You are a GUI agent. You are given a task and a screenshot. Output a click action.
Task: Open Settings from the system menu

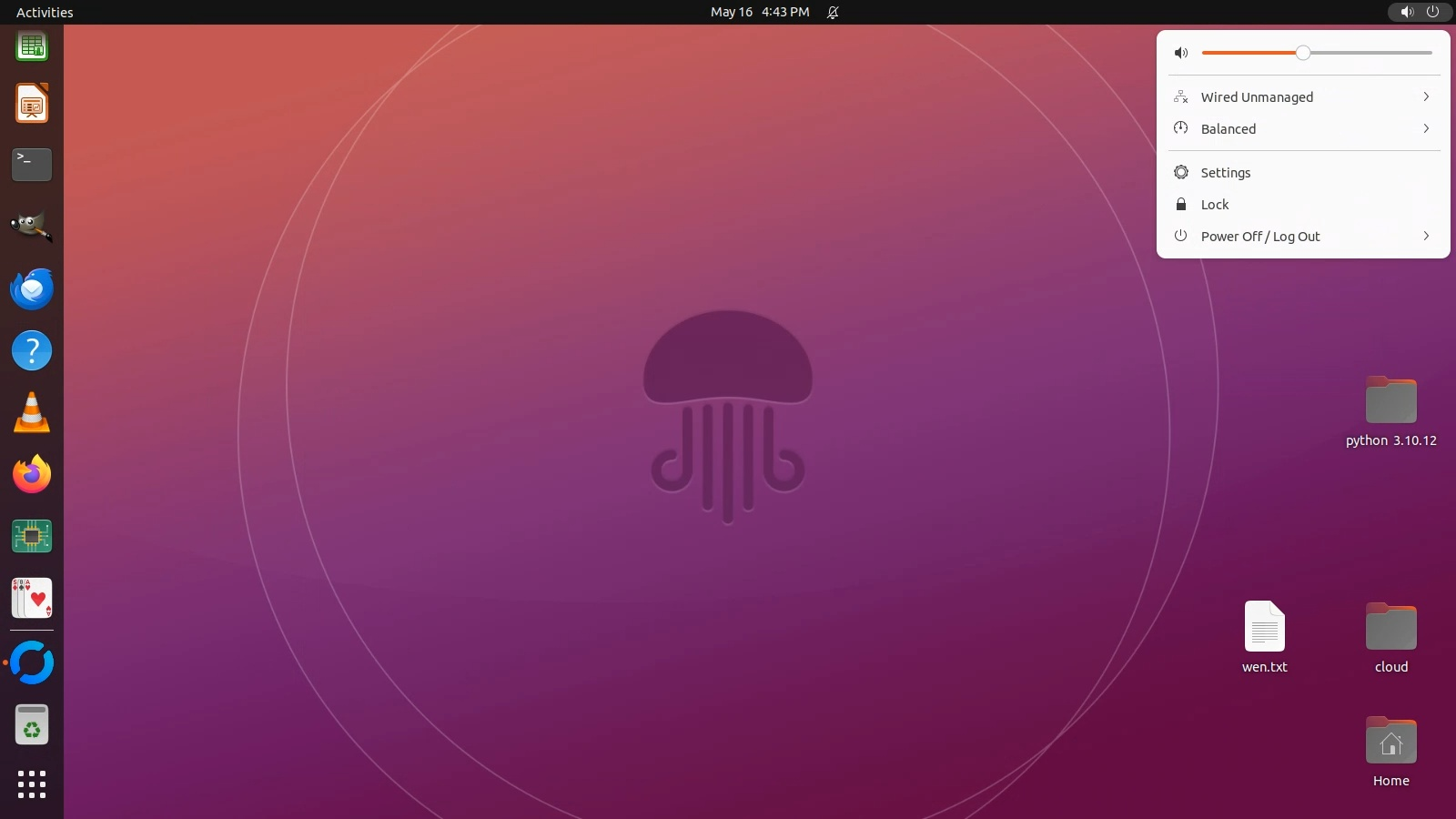point(1226,173)
